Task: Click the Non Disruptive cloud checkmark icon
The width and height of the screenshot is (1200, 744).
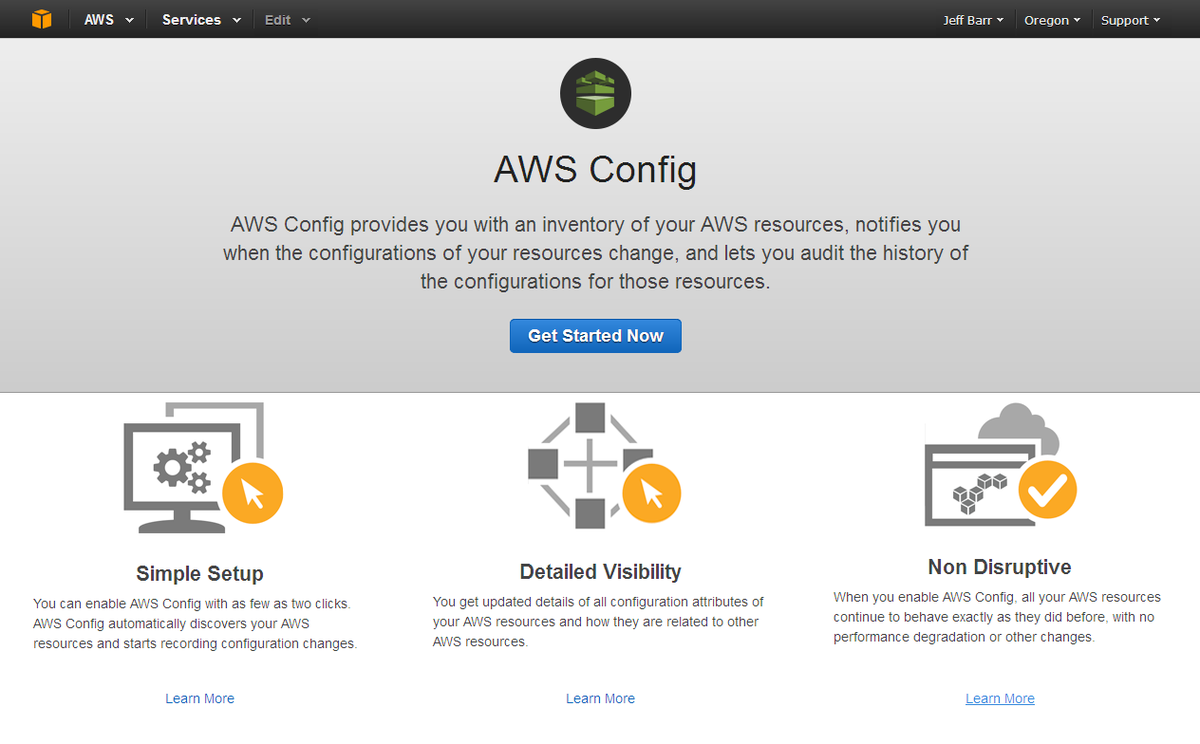Action: tap(1000, 464)
